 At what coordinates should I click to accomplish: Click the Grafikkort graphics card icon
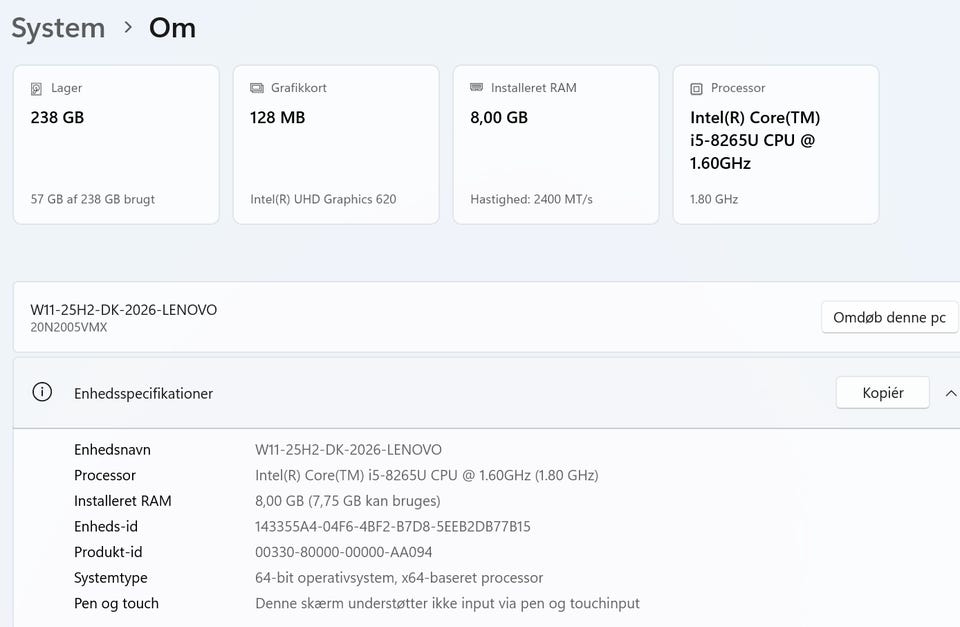point(257,88)
